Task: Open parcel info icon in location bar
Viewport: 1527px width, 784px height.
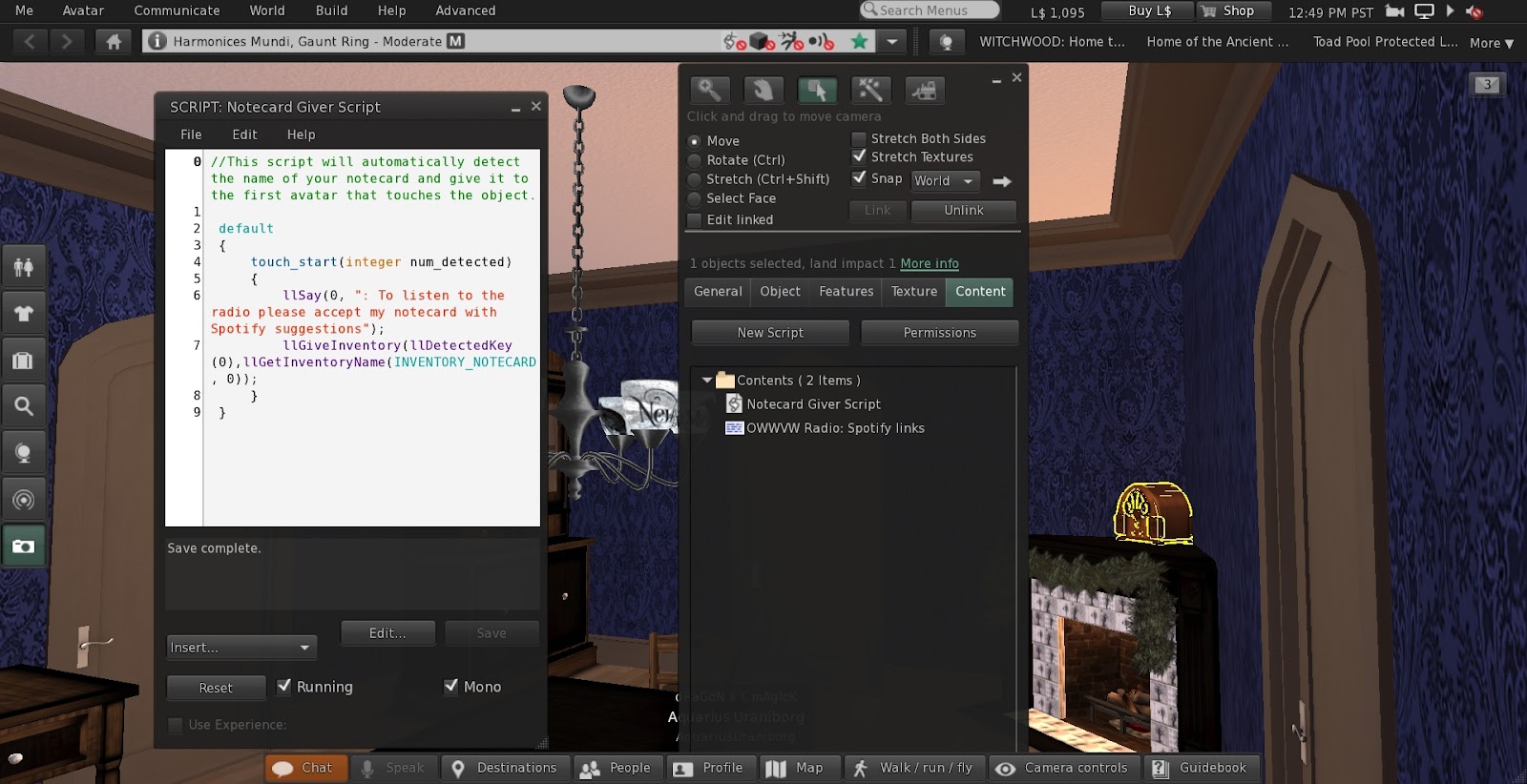Action: click(x=157, y=41)
